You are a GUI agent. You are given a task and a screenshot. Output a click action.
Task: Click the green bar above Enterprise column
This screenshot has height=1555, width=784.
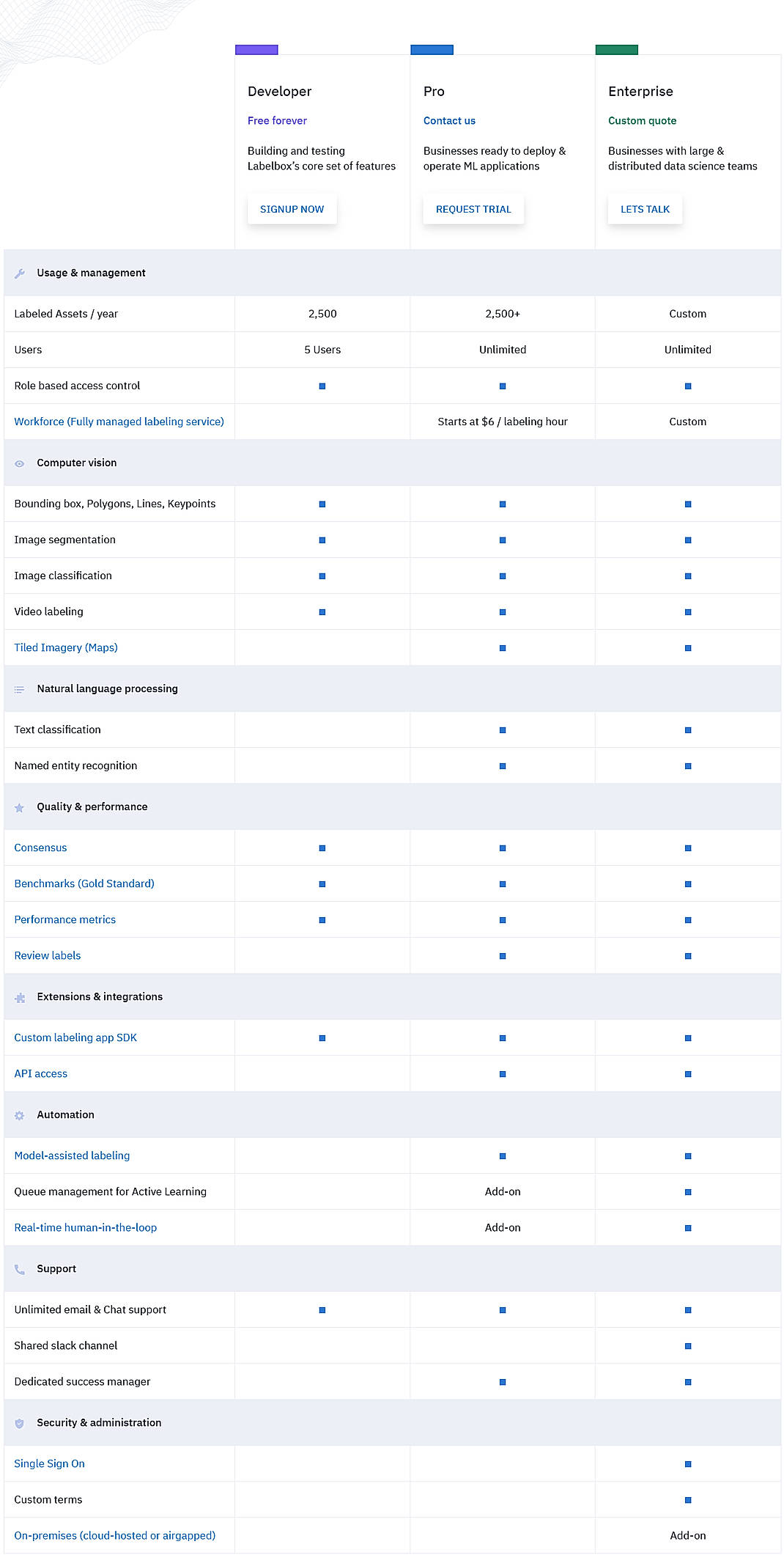coord(616,50)
